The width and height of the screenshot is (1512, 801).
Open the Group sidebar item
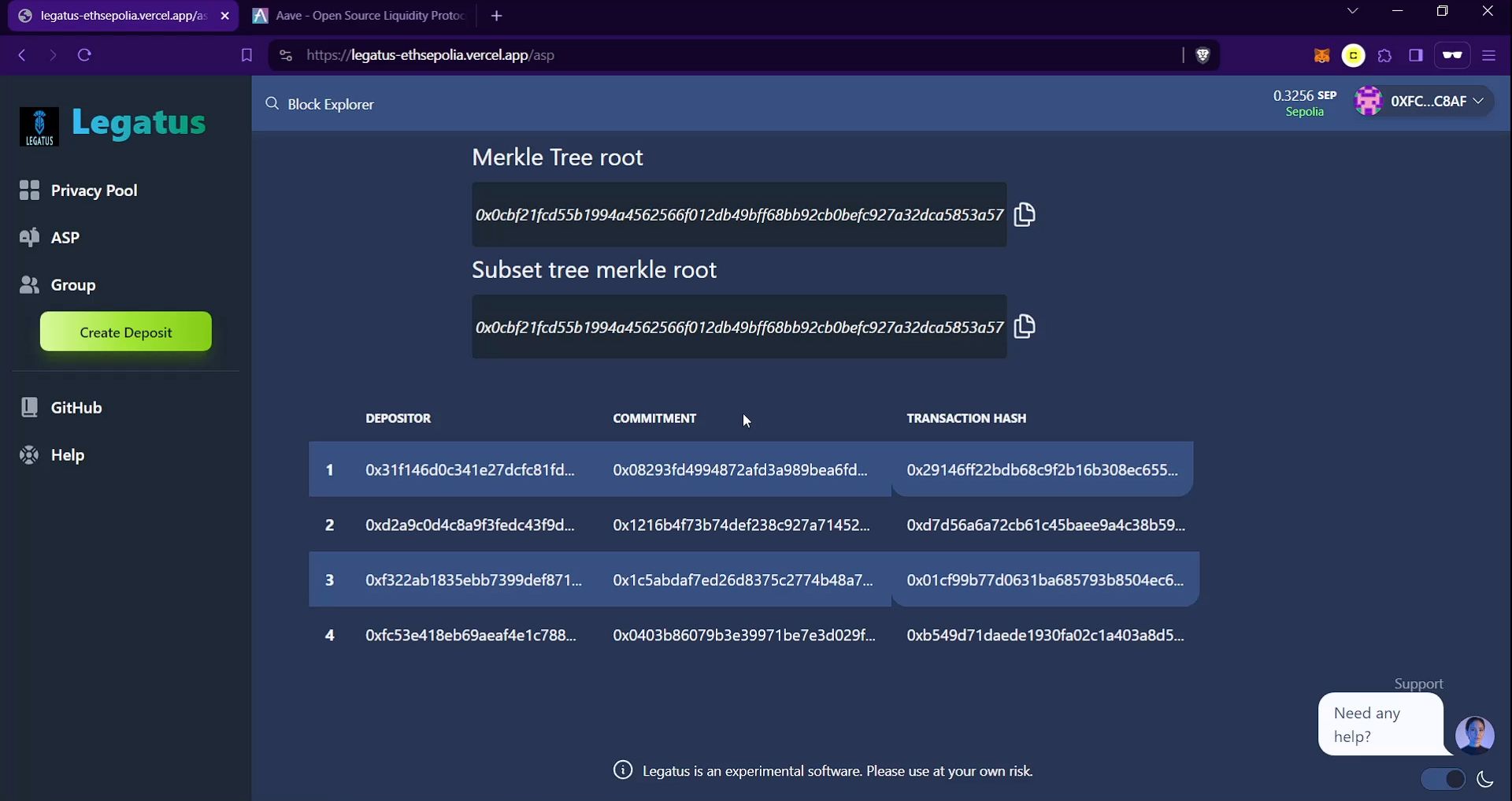click(57, 284)
